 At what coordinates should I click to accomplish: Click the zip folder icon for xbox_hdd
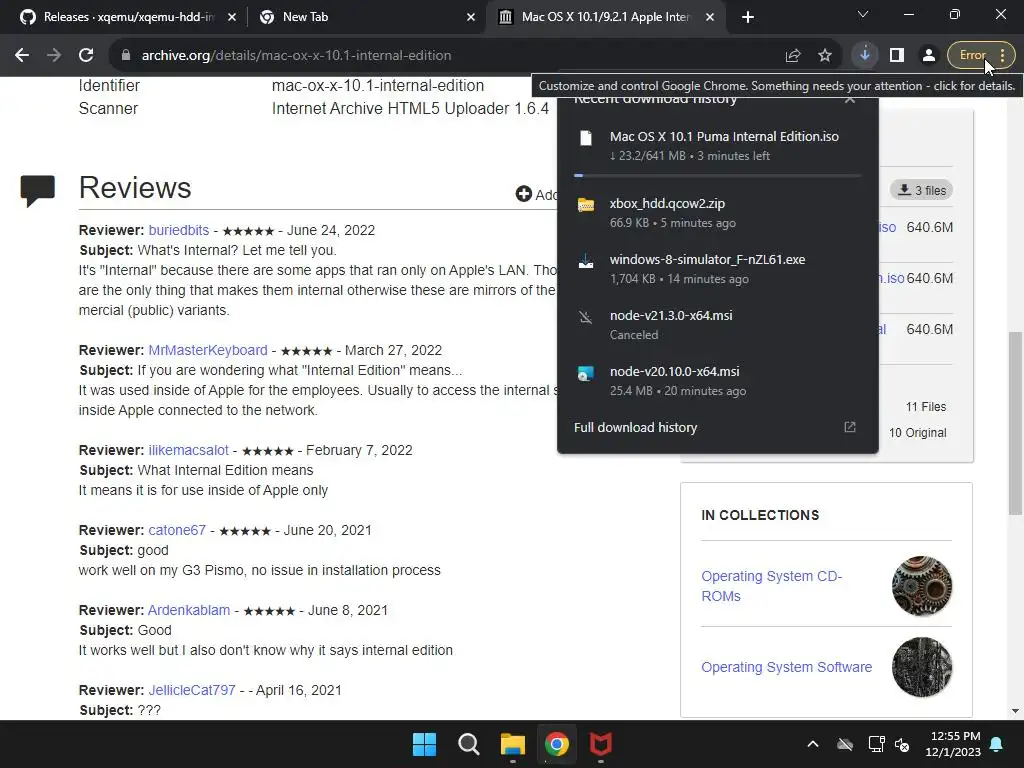tap(586, 205)
